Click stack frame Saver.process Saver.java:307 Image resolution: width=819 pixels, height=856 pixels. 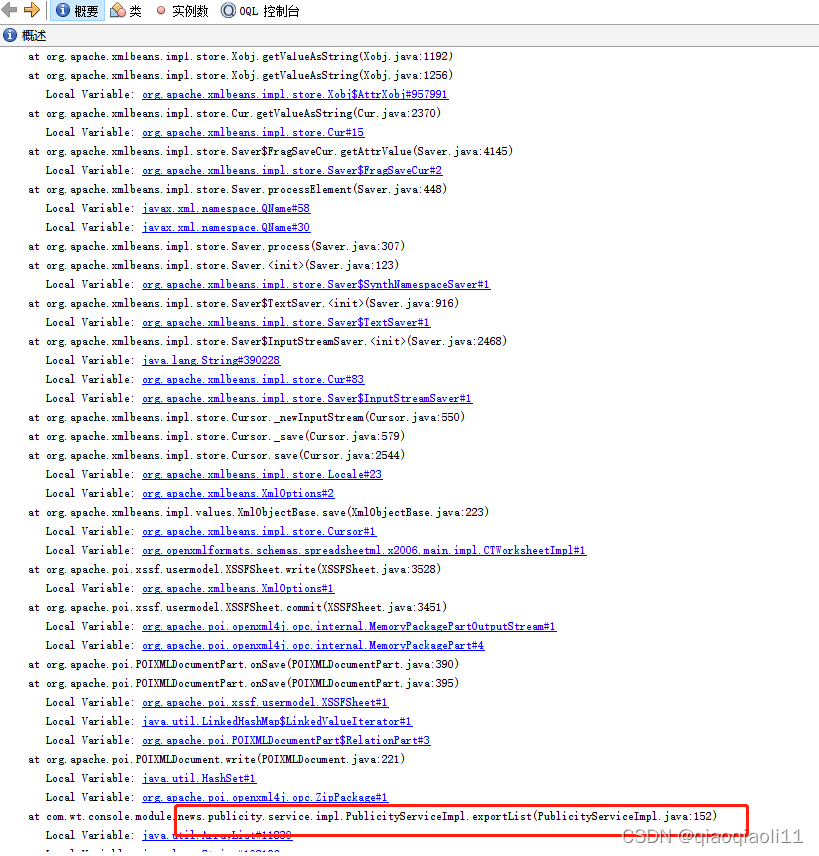pyautogui.click(x=216, y=246)
